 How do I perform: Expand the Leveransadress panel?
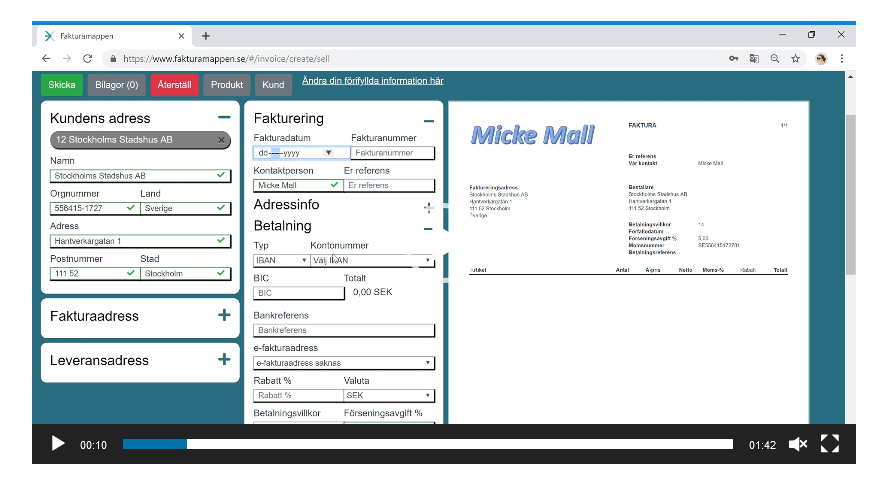point(224,359)
